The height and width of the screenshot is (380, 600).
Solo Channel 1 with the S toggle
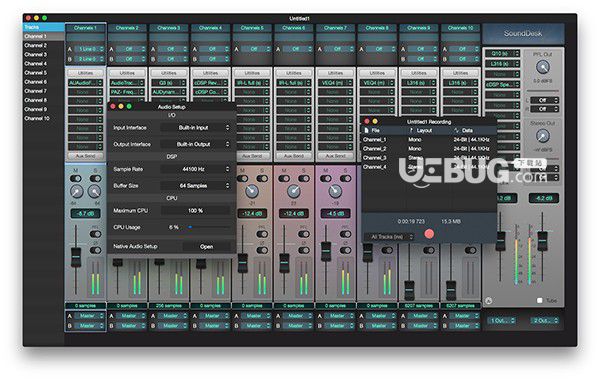pos(95,178)
